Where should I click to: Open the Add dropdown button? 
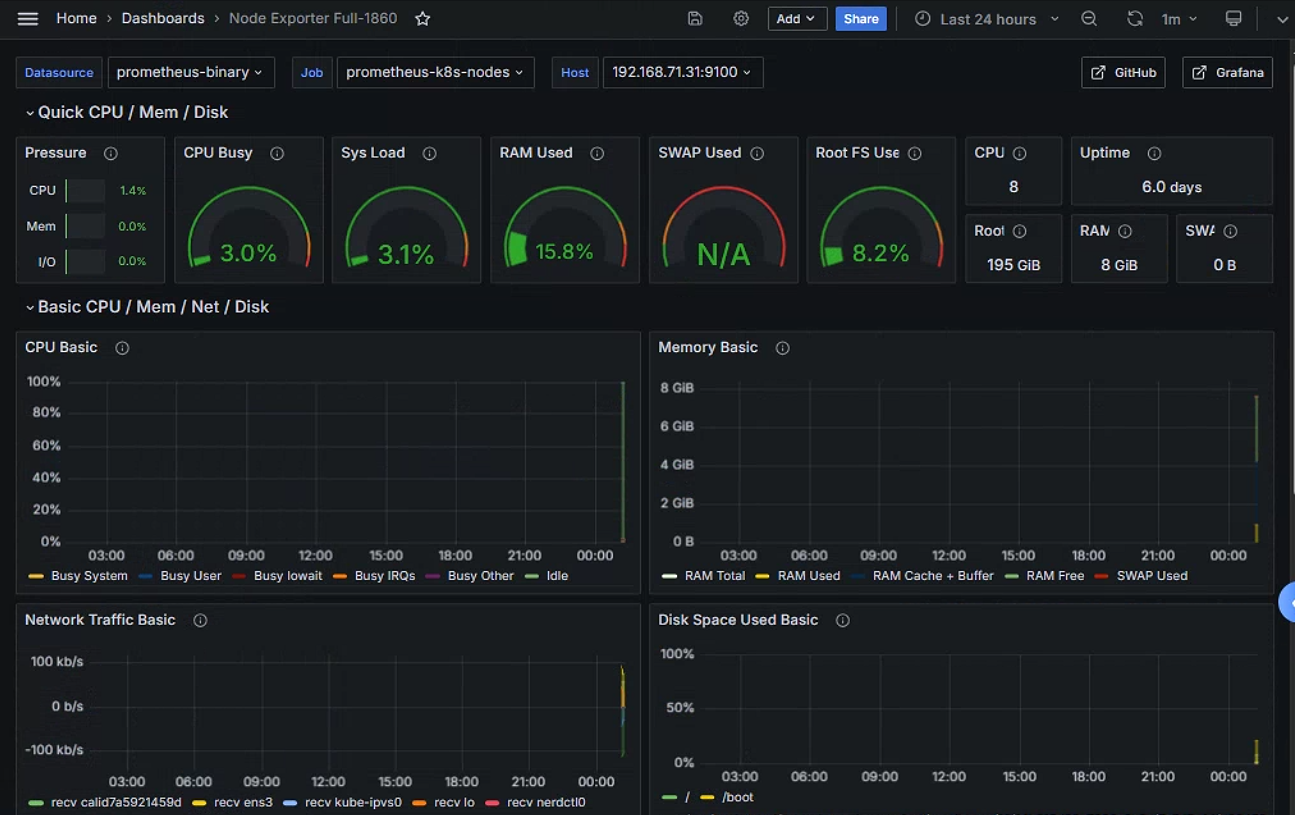click(796, 19)
